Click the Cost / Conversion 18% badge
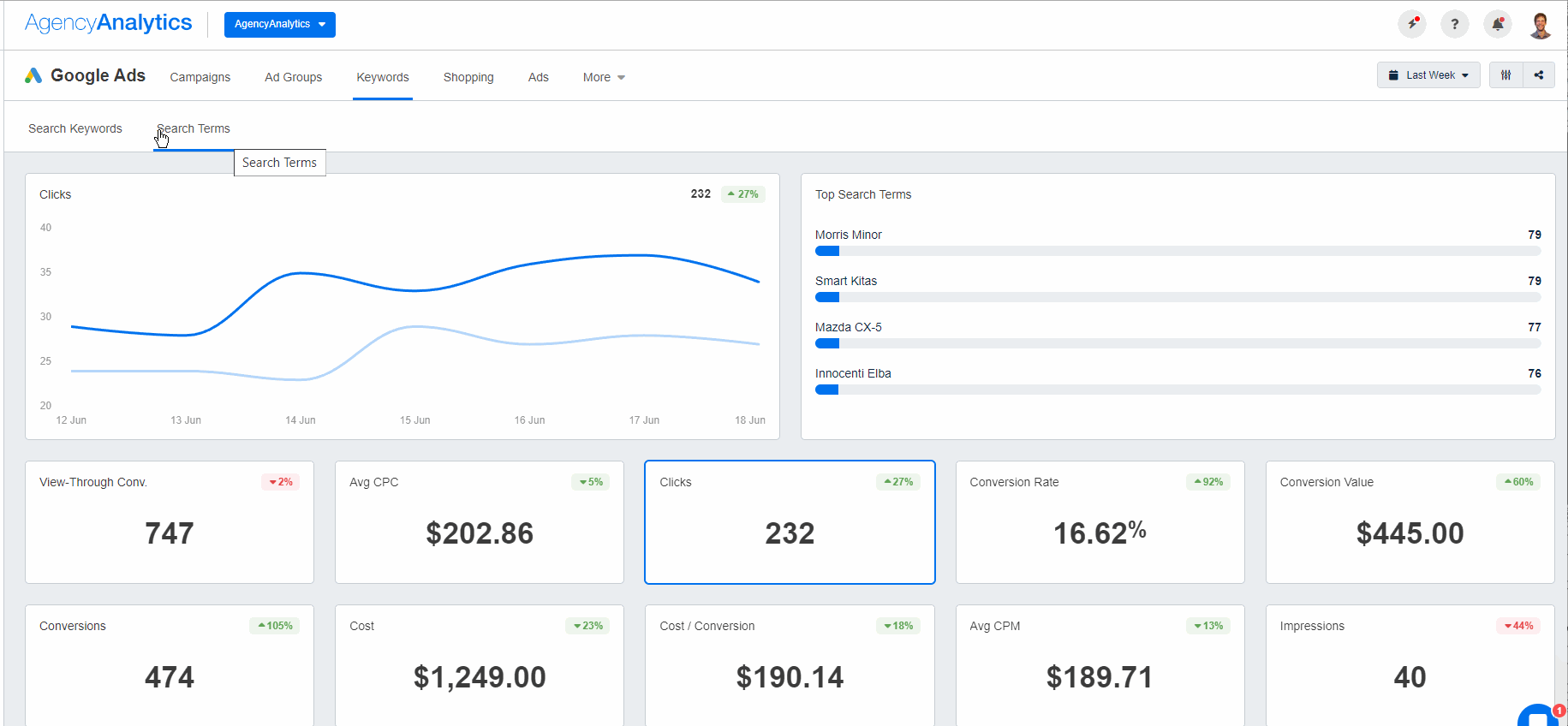Image resolution: width=1568 pixels, height=726 pixels. [x=898, y=626]
